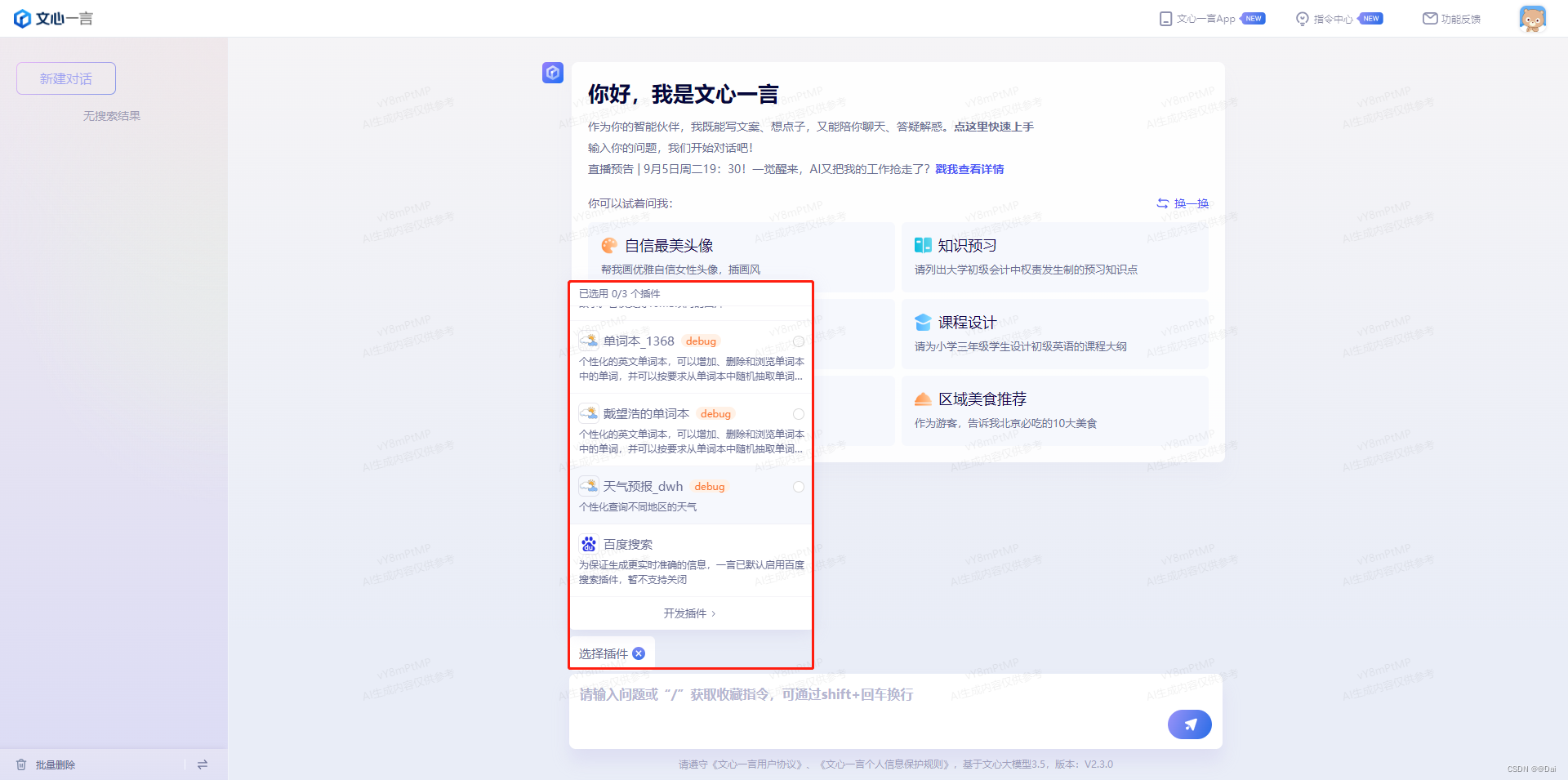1568x780 pixels.
Task: Enable the 戴望浩的单词本 plugin radio
Action: (799, 414)
